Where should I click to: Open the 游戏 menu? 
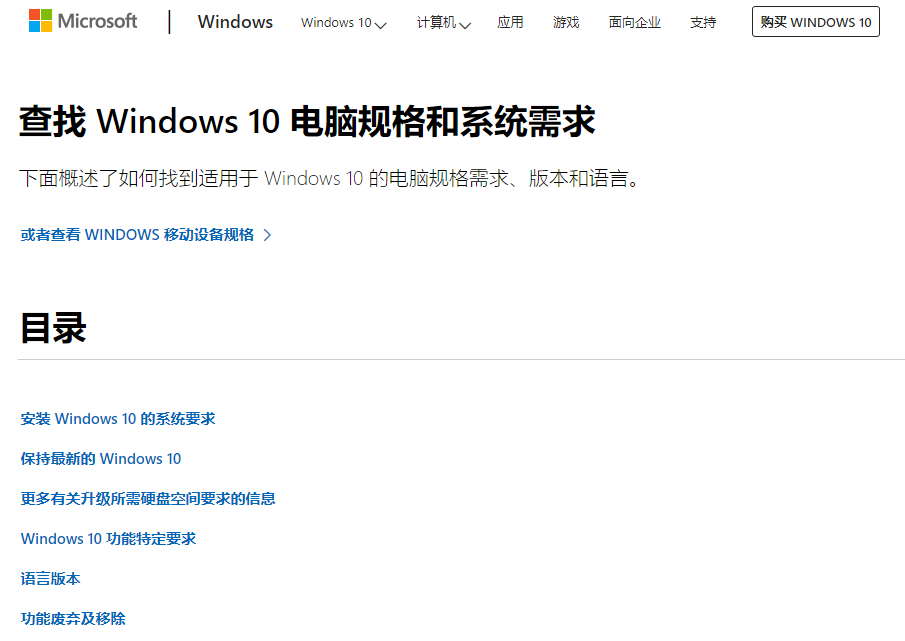tap(566, 22)
